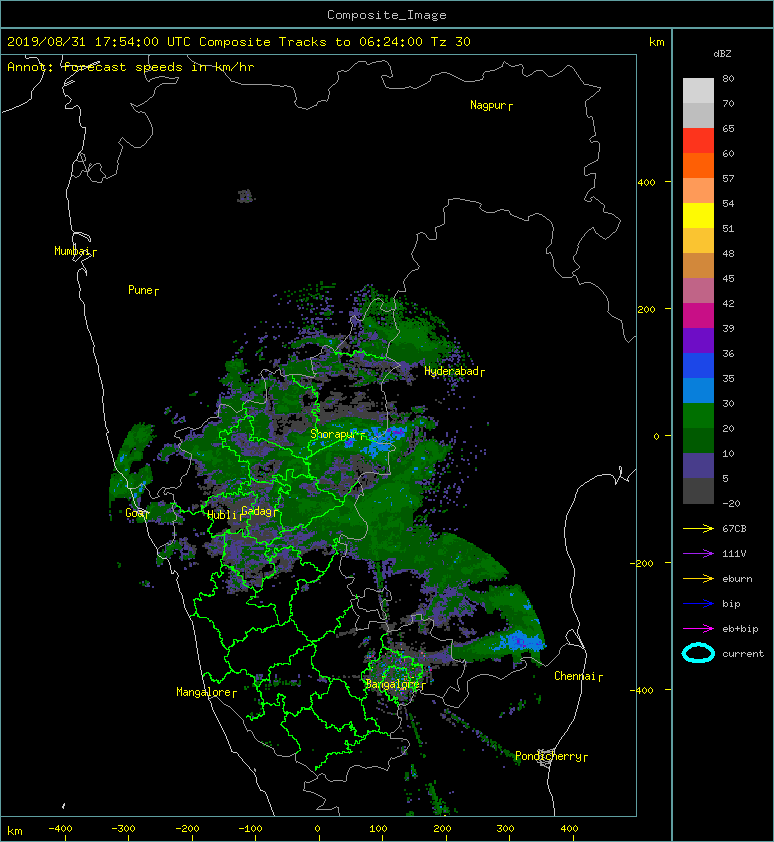The width and height of the screenshot is (774, 842).
Task: Pick the bright green 20-30 dBZ swatch
Action: (x=698, y=415)
